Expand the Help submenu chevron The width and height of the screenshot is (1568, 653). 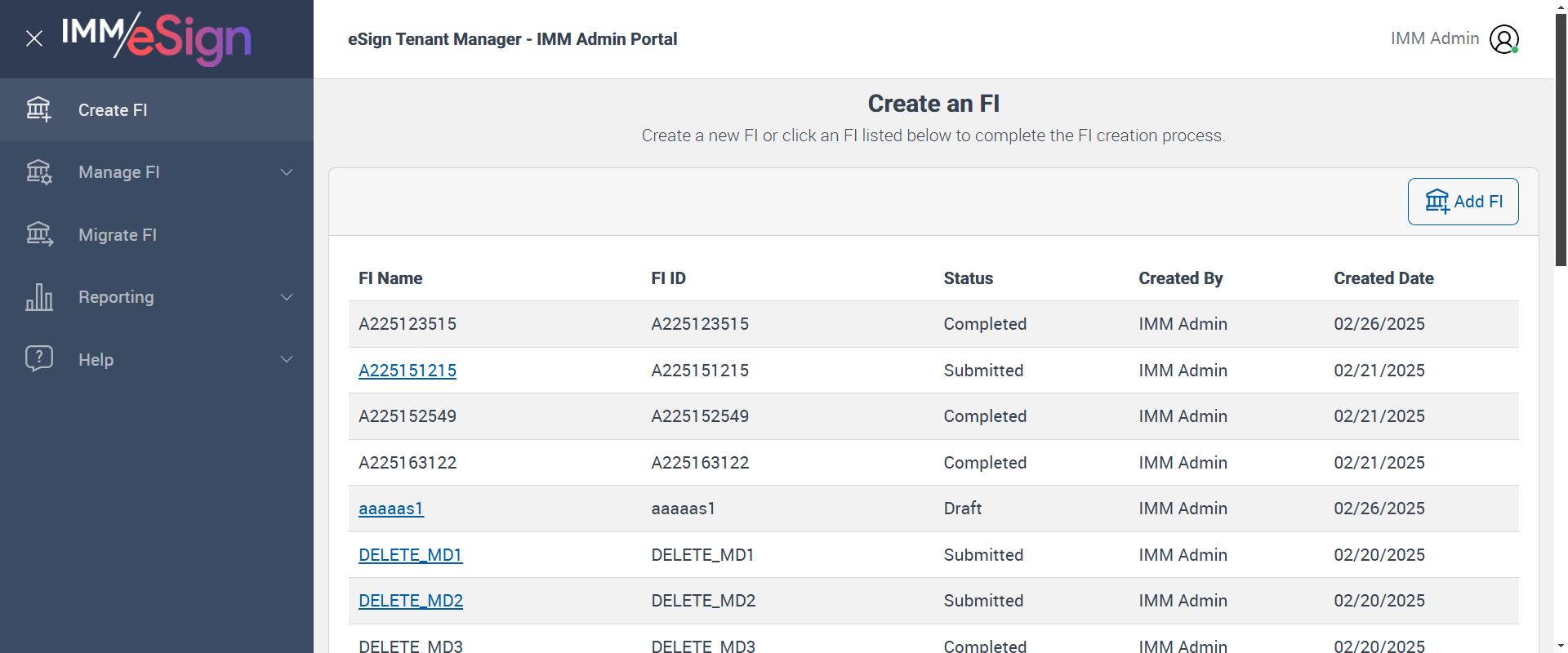pyautogui.click(x=287, y=359)
